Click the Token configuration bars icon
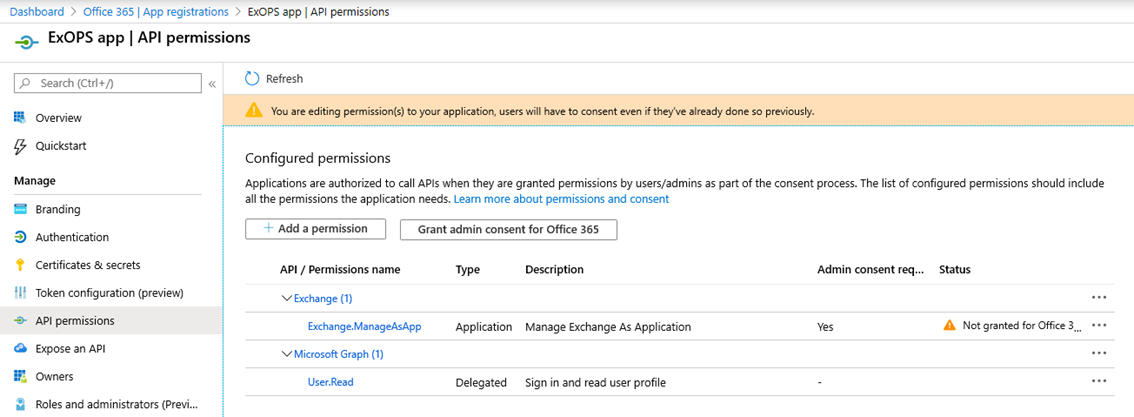The width and height of the screenshot is (1134, 417). tap(21, 293)
